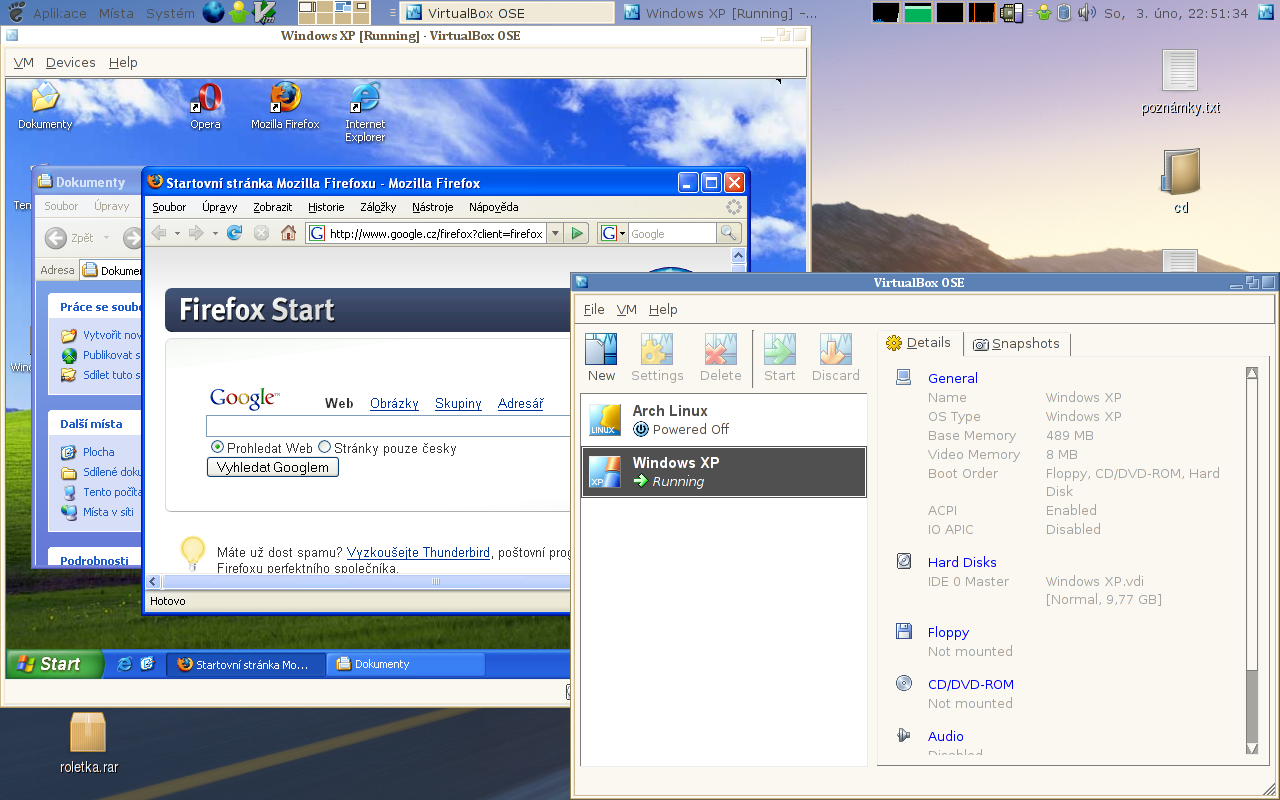1280x800 pixels.
Task: Open Firefox Forward history dropdown arrow
Action: [215, 234]
